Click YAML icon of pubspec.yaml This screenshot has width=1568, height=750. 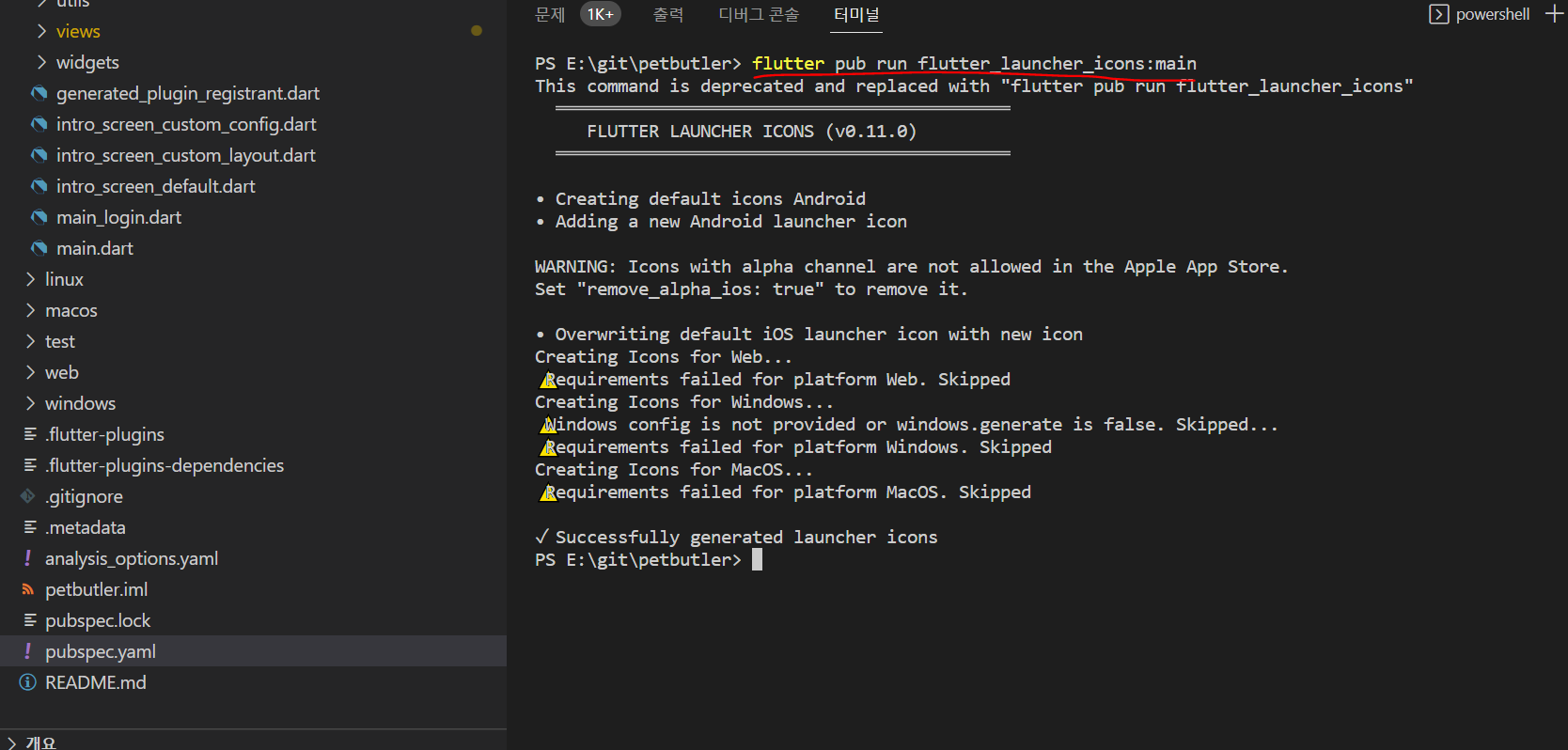click(x=28, y=651)
